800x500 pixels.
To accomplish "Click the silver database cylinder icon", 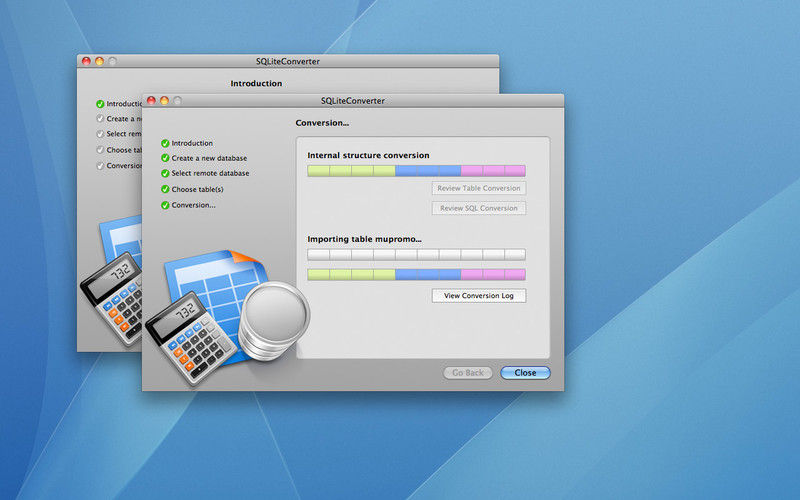I will [274, 321].
